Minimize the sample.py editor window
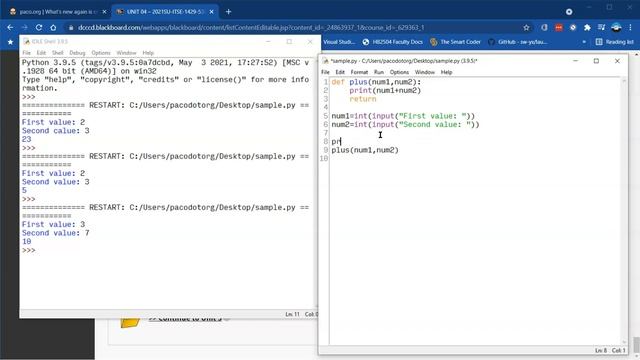This screenshot has height=360, width=640. click(576, 61)
